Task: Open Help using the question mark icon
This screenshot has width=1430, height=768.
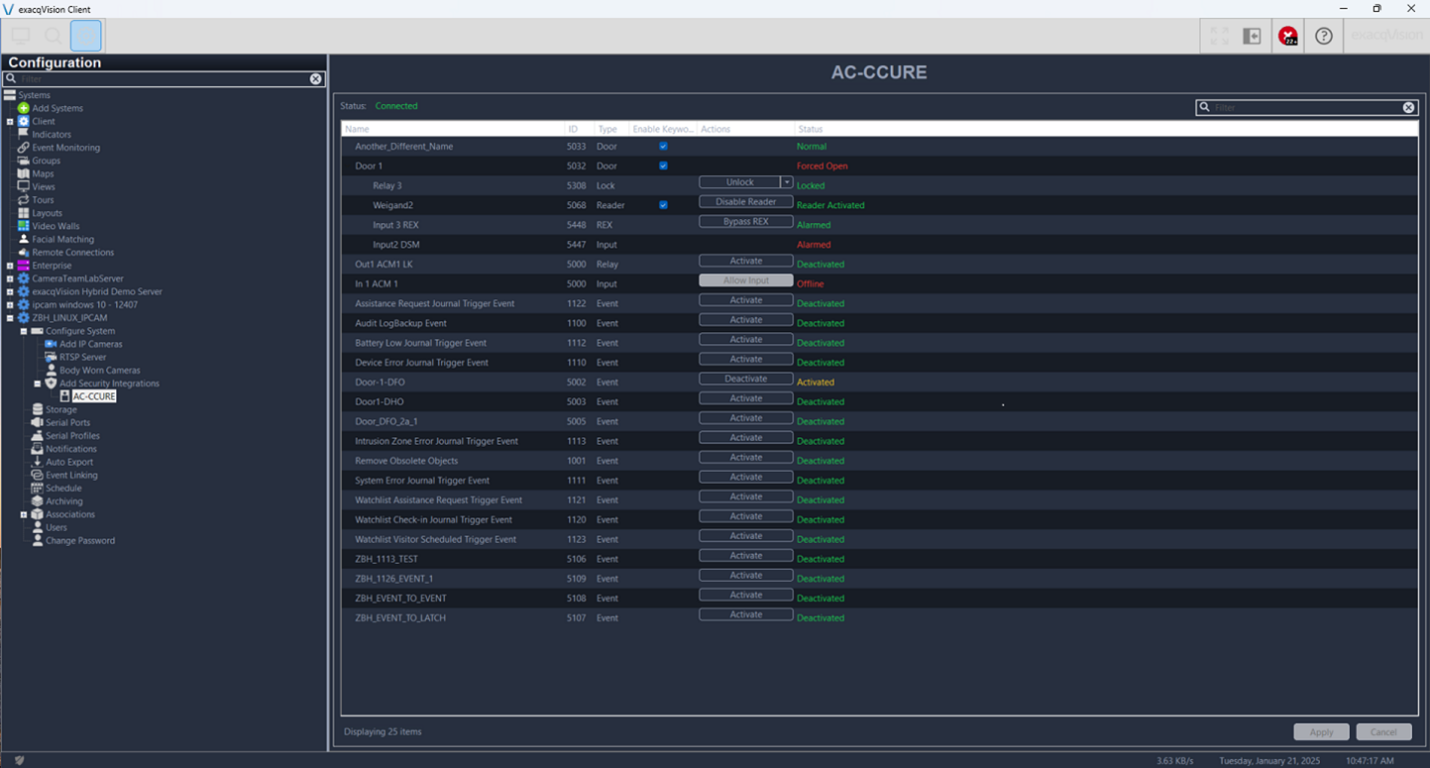Action: tap(1324, 36)
